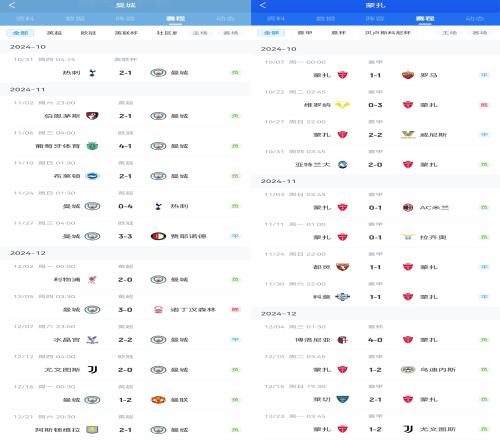
Task: Switch to the 数据 tab on the 蒙扎 page
Action: pos(325,19)
